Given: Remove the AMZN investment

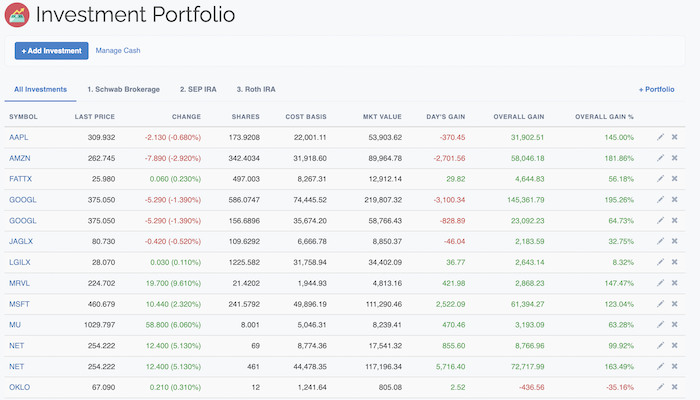Looking at the screenshot, I should click(675, 158).
